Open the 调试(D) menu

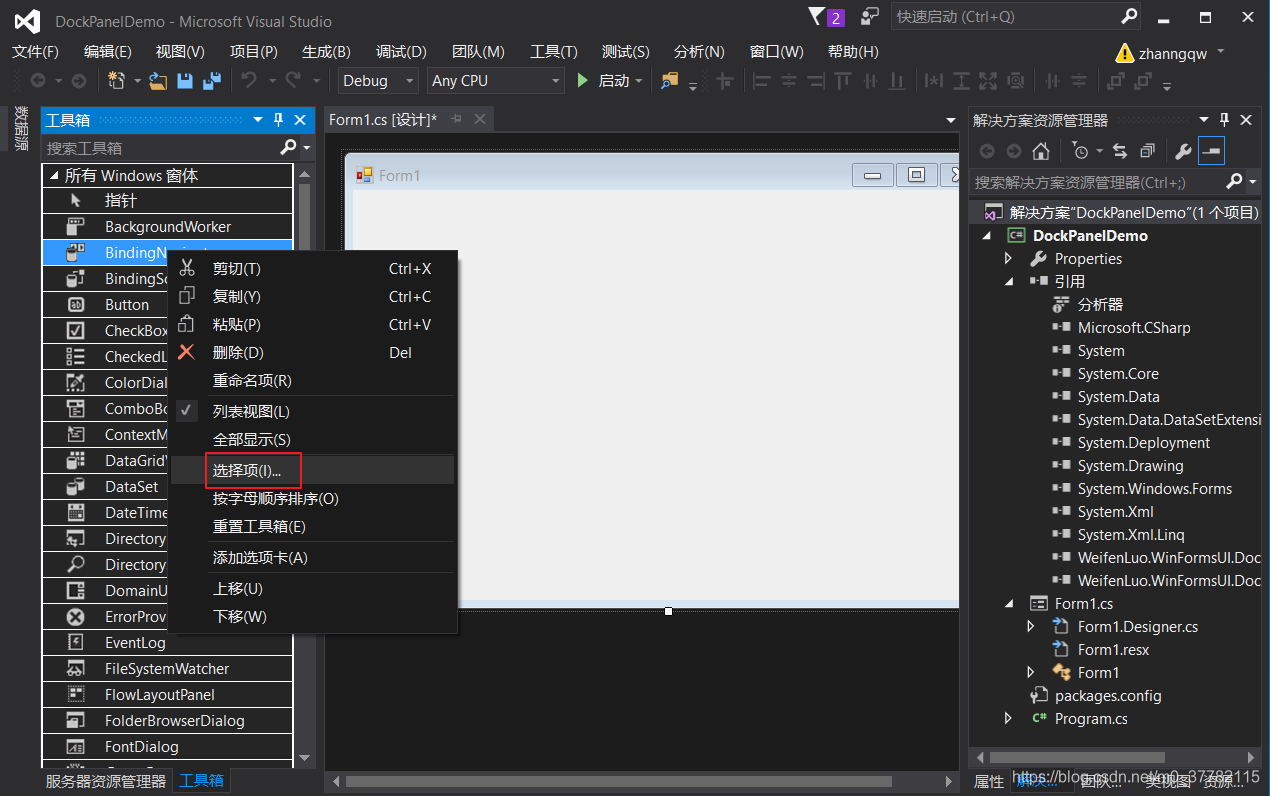pyautogui.click(x=401, y=52)
